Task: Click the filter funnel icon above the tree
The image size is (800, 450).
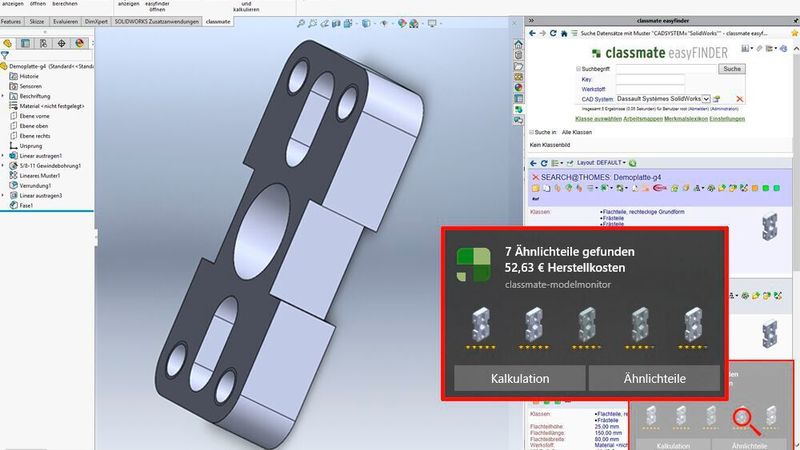Action: [x=5, y=55]
